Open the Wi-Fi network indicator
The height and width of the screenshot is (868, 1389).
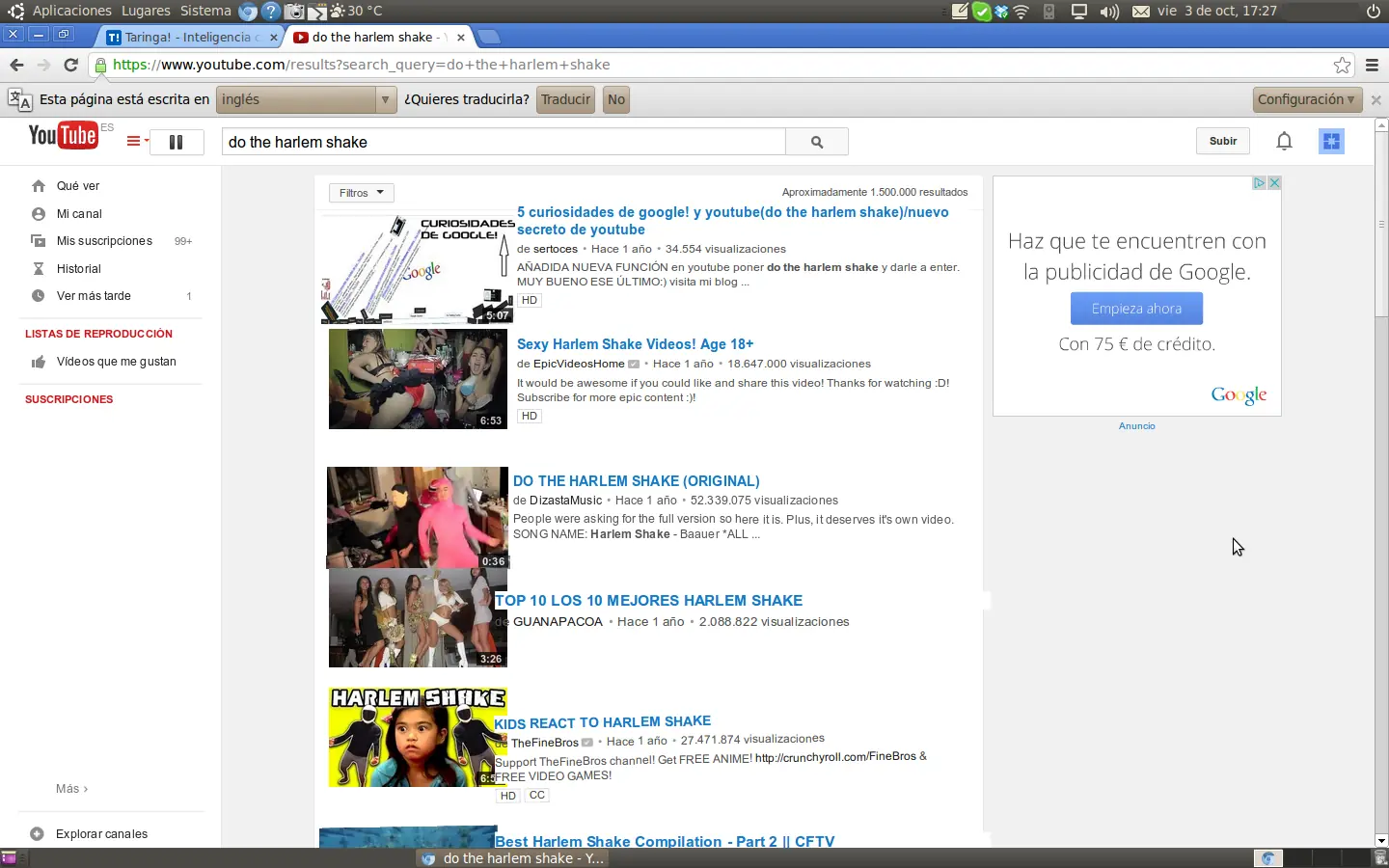click(1021, 12)
